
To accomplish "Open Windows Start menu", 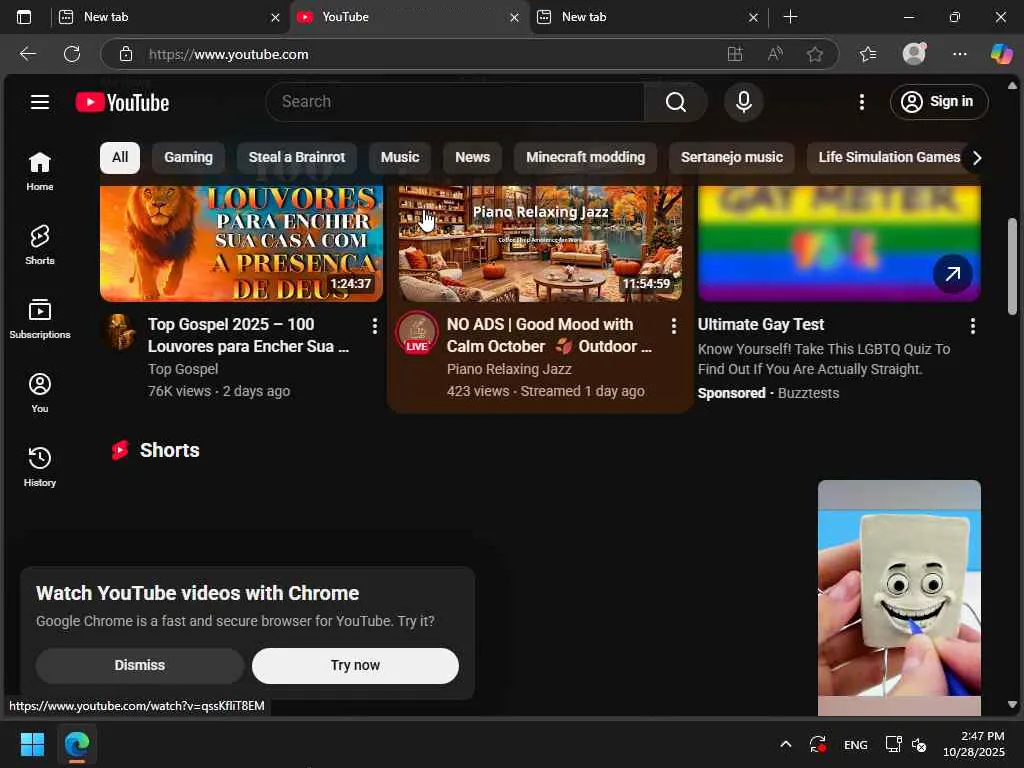I will (32, 744).
